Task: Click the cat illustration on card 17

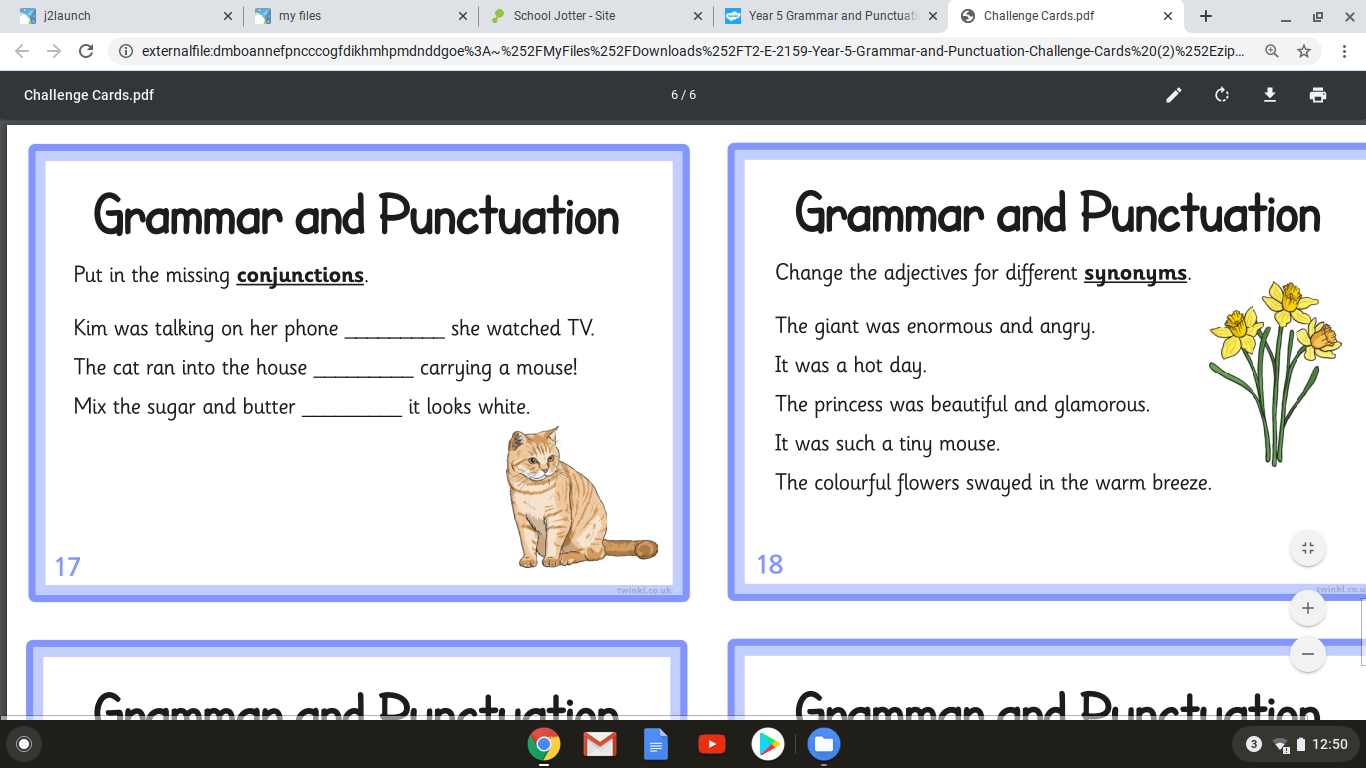Action: 580,498
